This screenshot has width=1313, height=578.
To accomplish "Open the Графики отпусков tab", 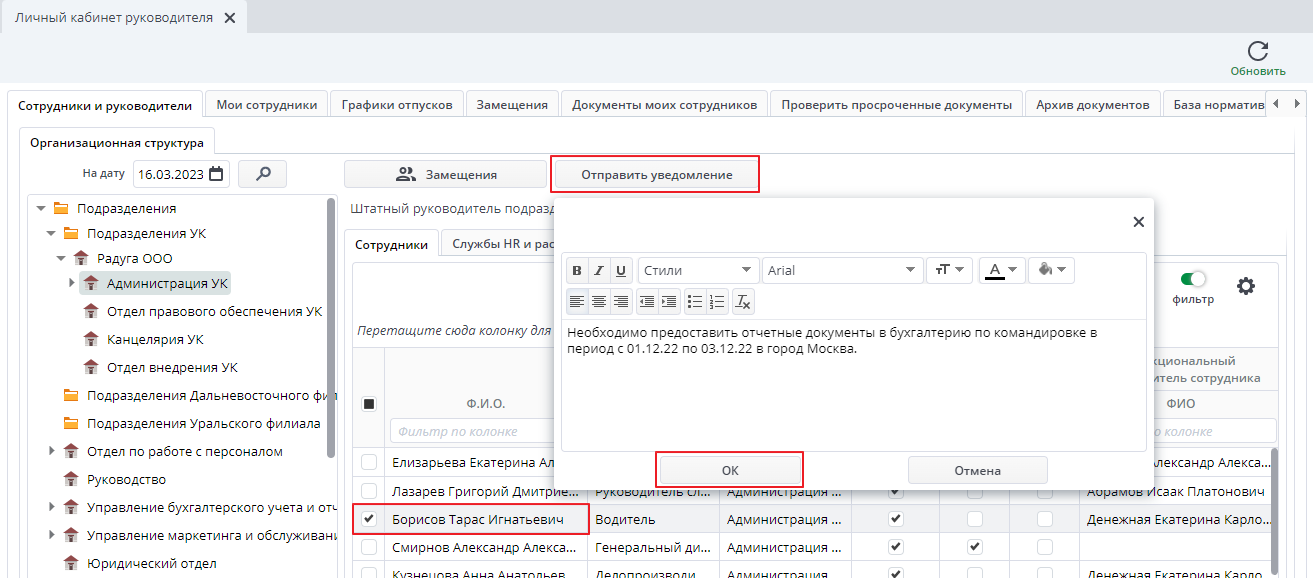I will [x=397, y=105].
